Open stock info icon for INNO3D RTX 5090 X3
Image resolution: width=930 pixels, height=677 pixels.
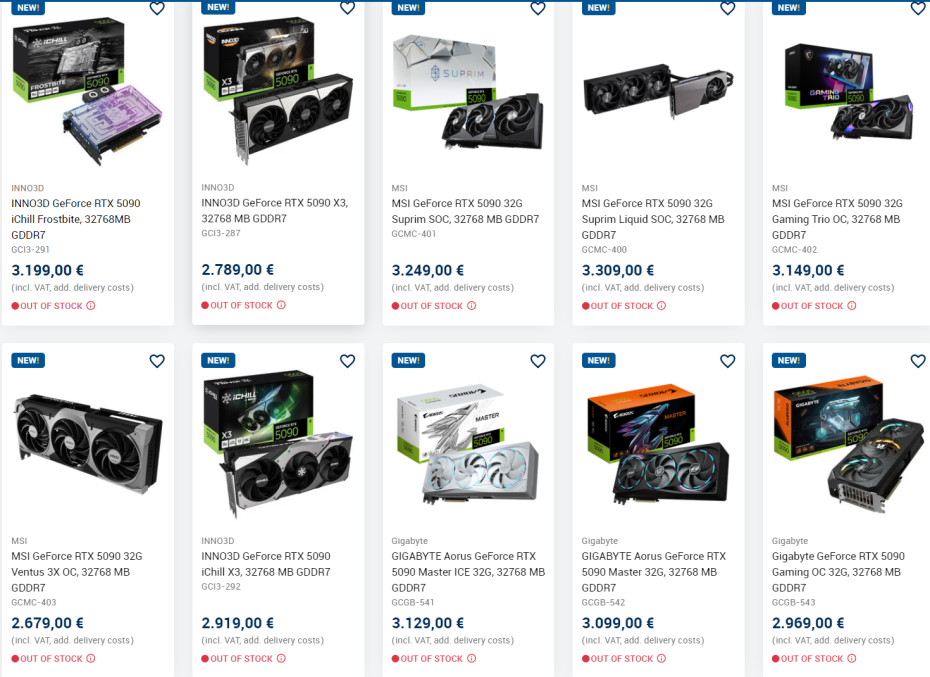(281, 305)
